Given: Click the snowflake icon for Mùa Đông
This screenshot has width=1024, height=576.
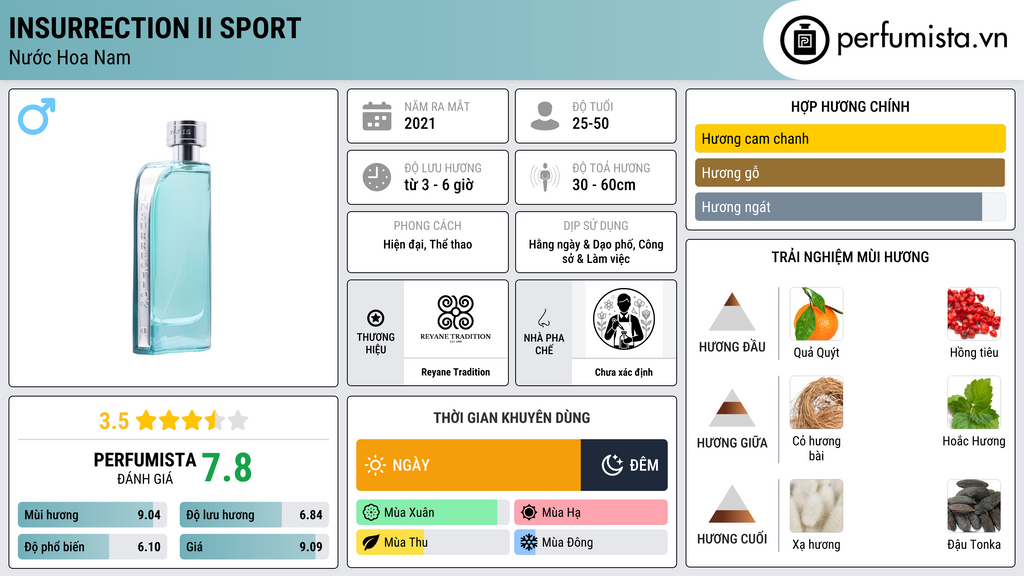Looking at the screenshot, I should [529, 542].
